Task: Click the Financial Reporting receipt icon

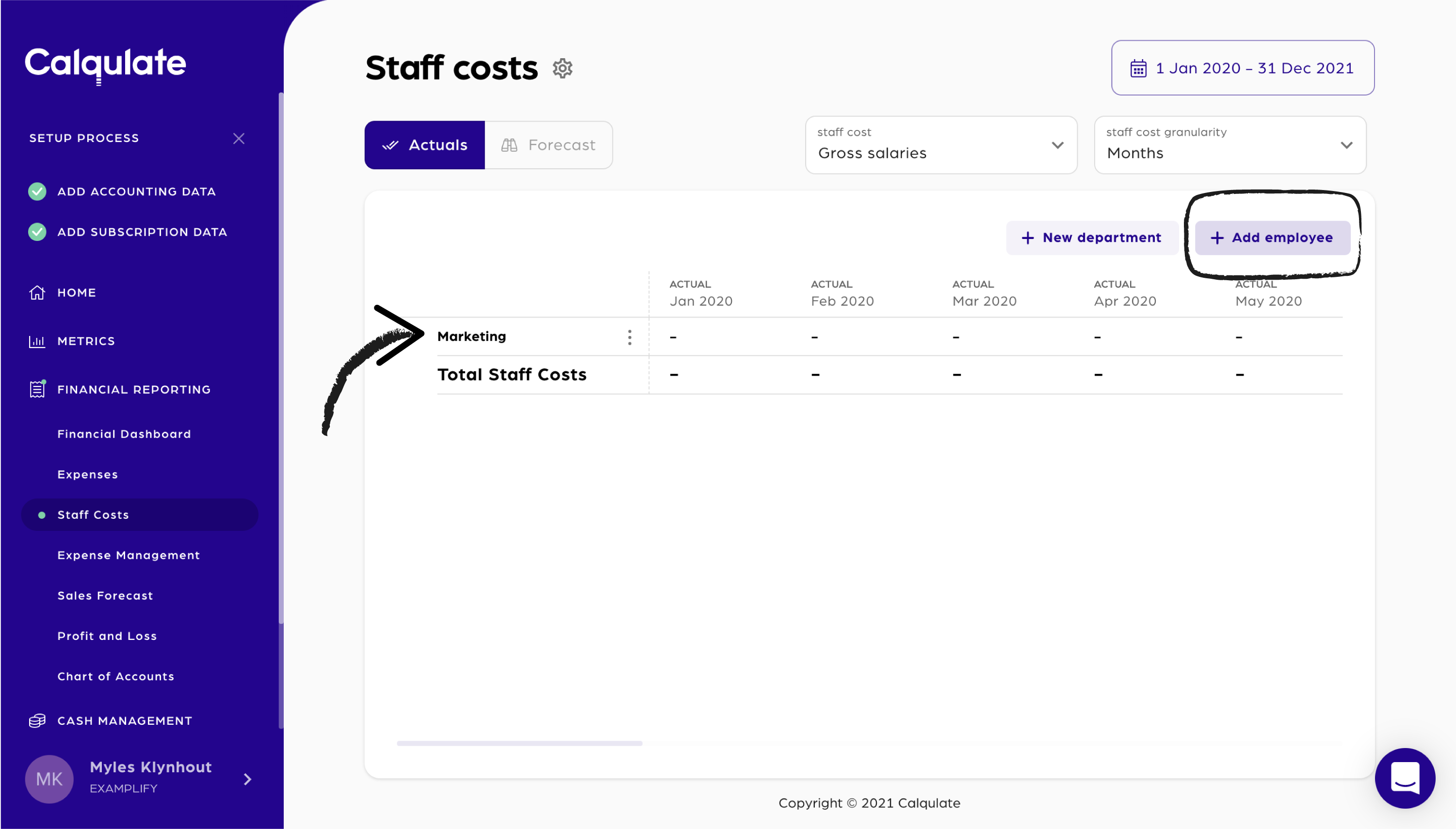Action: pyautogui.click(x=37, y=389)
